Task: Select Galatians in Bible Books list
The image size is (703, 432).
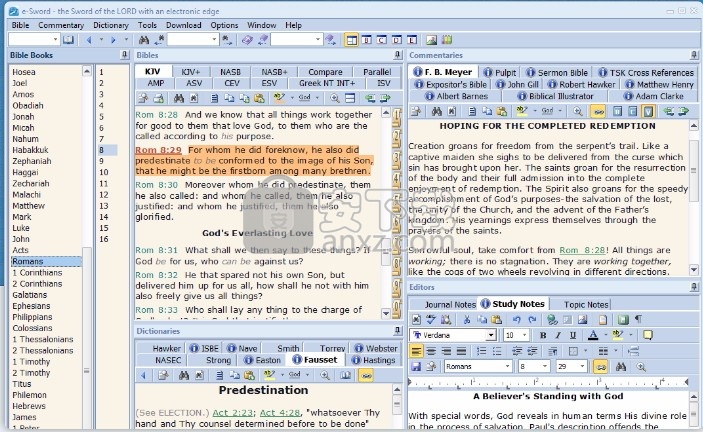Action: tap(30, 295)
